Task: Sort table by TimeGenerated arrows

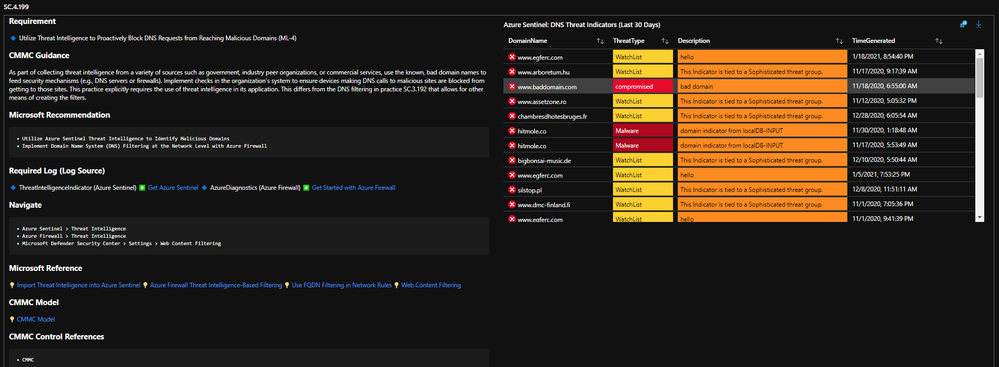Action: [938, 41]
